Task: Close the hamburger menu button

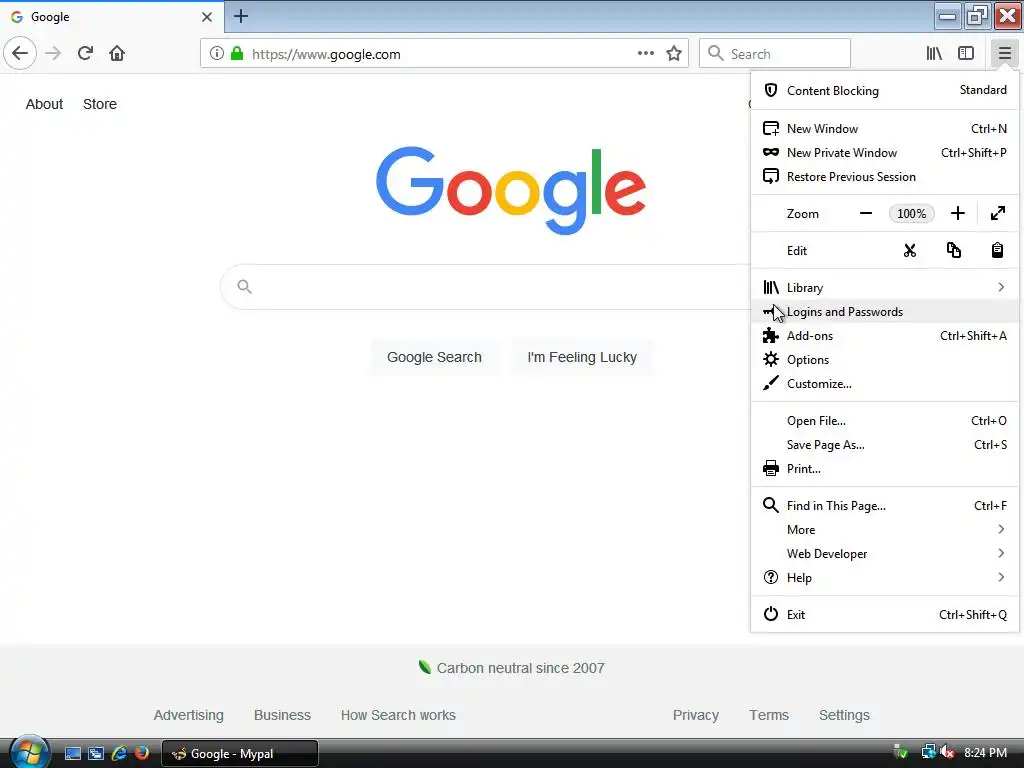Action: 1004,54
